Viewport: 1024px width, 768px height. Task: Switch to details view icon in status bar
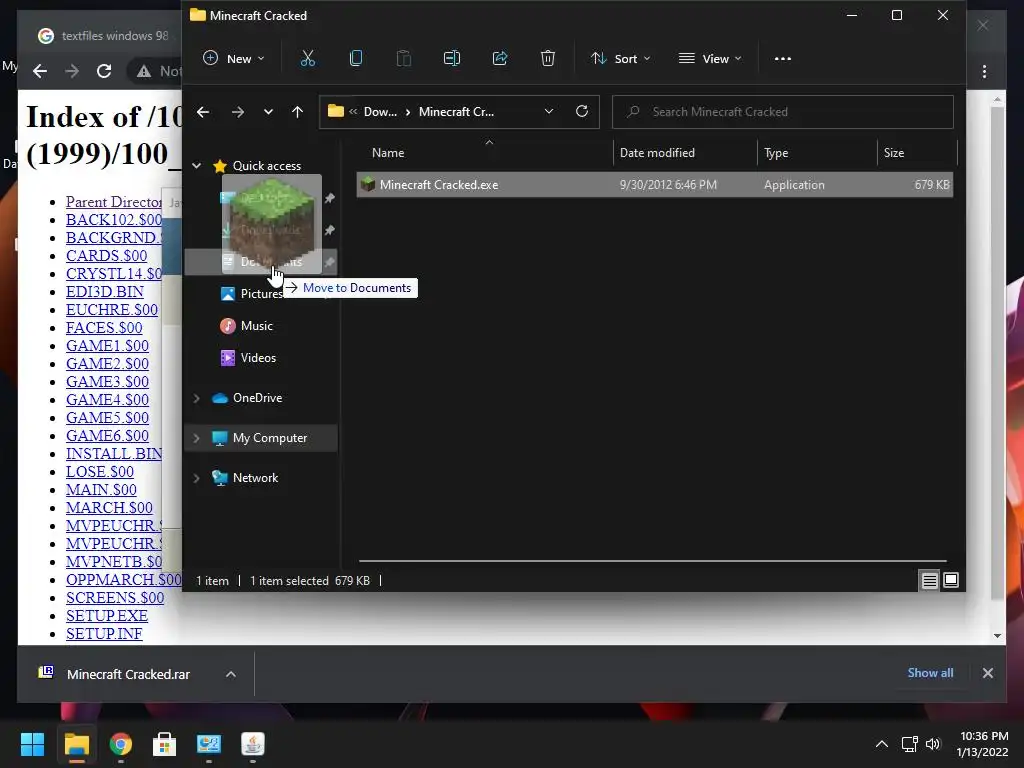pos(929,580)
